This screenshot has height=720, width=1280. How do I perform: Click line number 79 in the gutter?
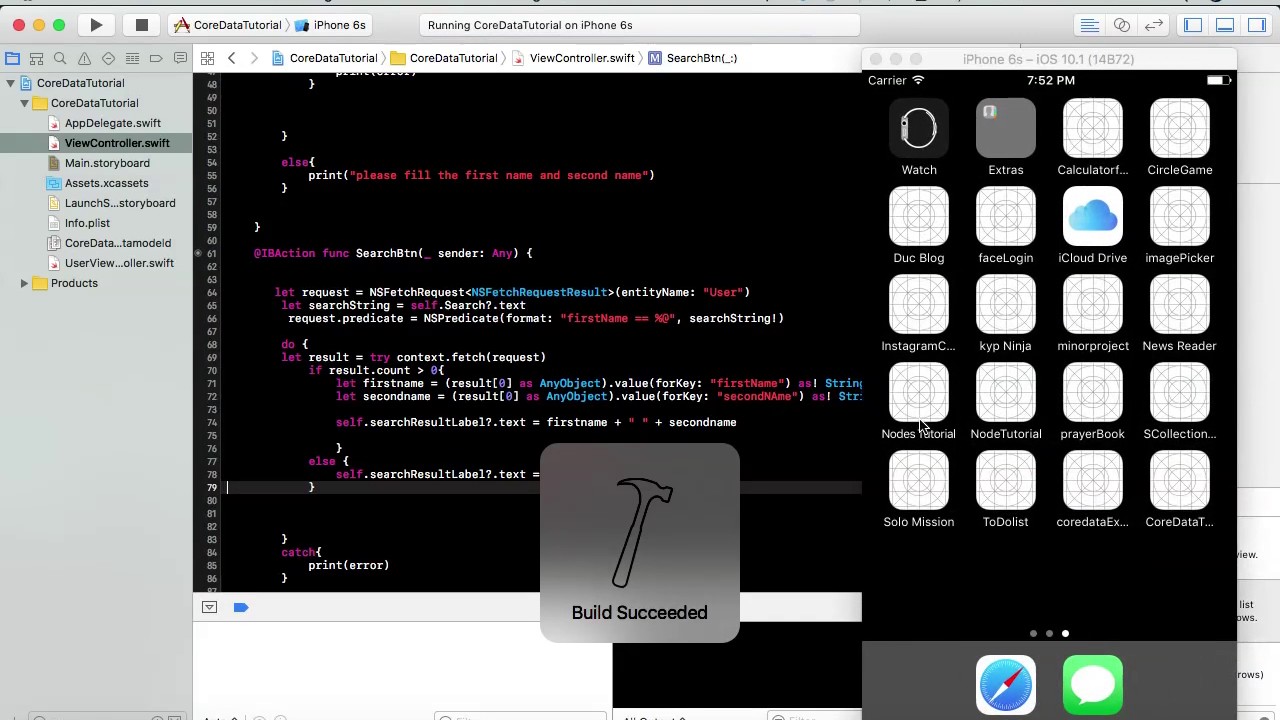click(211, 487)
